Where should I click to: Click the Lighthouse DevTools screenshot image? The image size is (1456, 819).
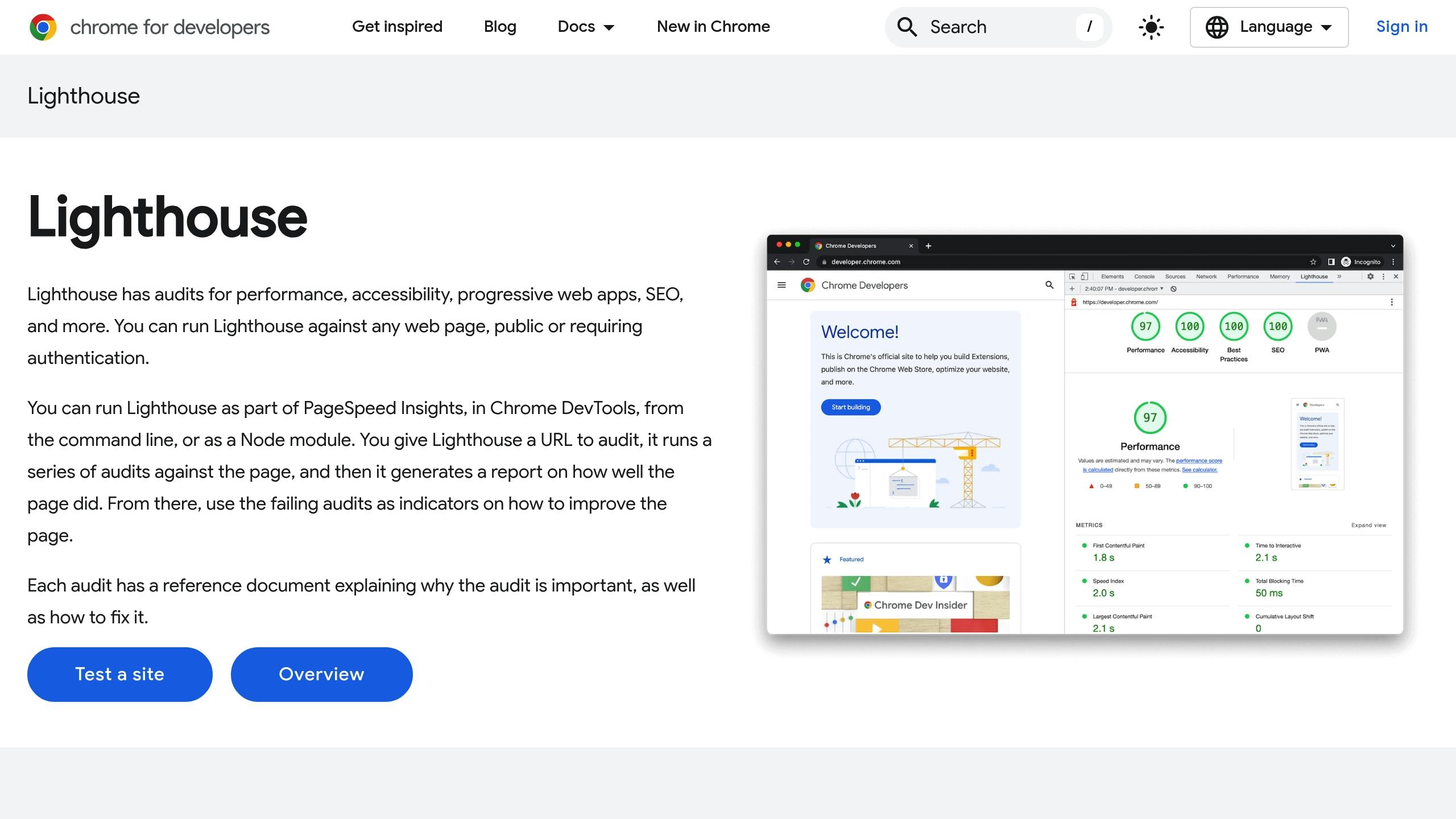1085,434
